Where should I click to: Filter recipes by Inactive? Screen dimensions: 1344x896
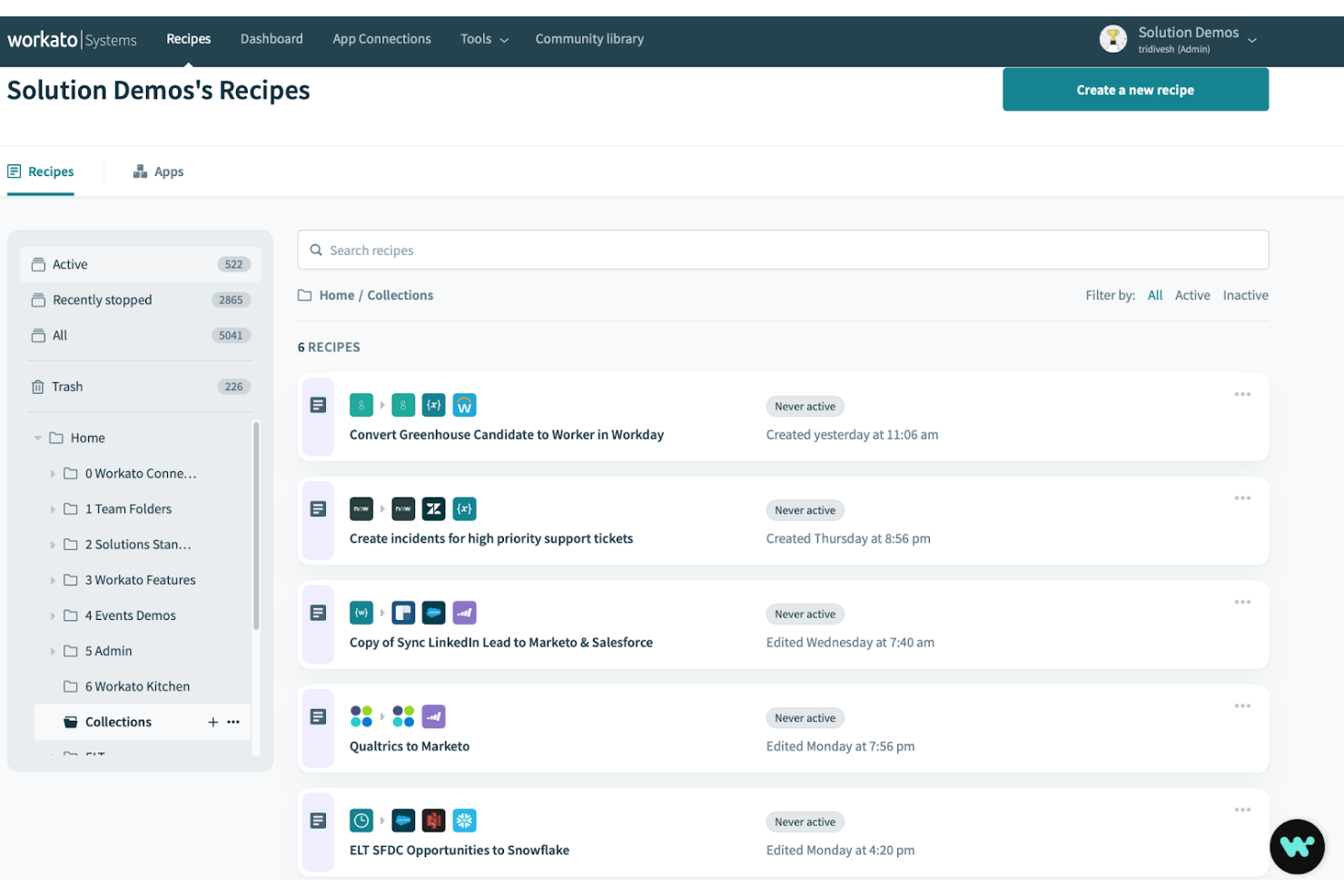click(x=1245, y=295)
